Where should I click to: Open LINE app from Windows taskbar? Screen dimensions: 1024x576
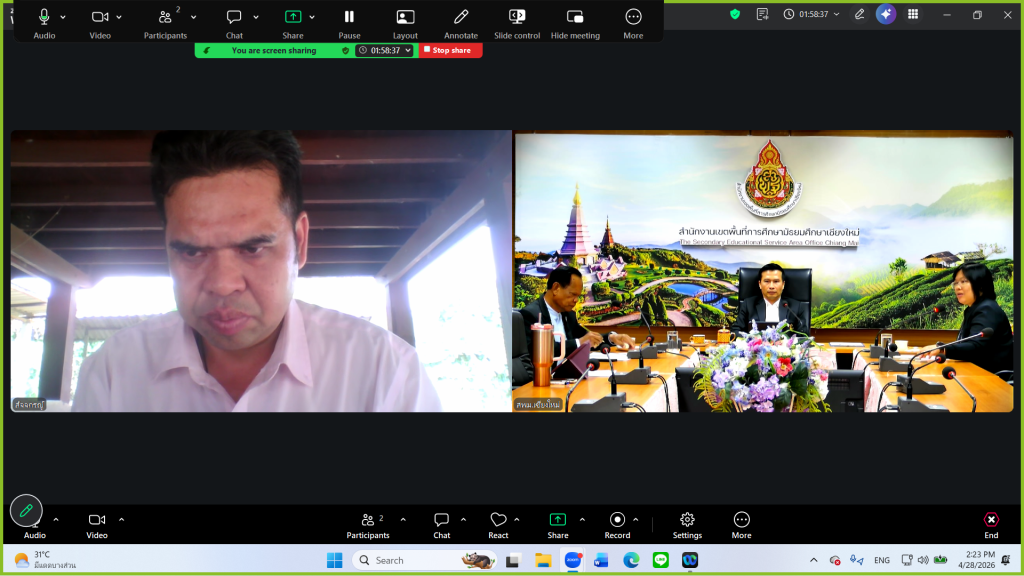(660, 560)
